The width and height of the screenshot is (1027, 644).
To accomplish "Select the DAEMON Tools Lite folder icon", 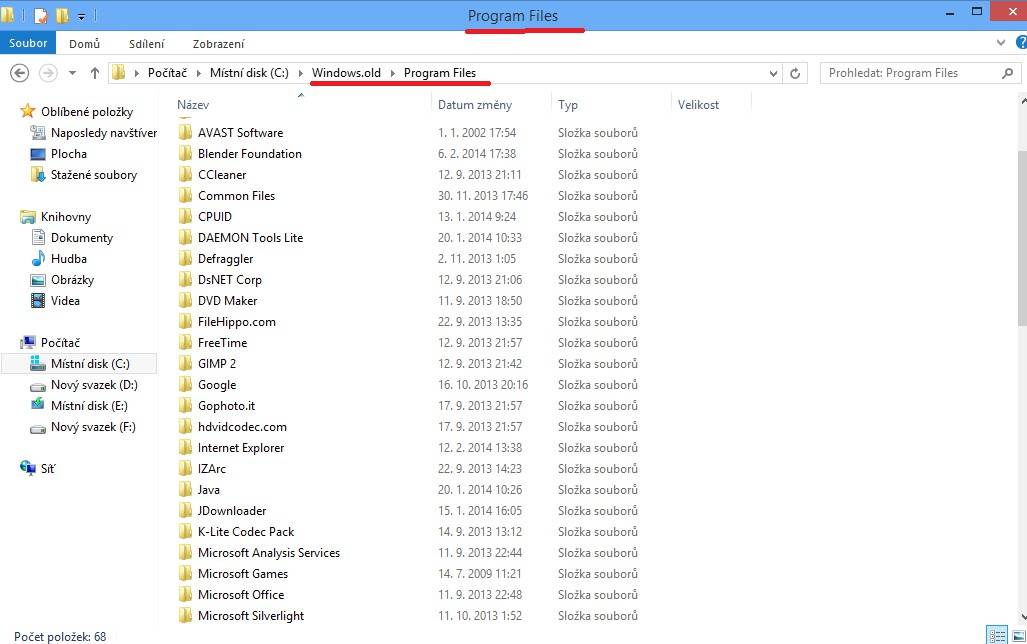I will [185, 237].
